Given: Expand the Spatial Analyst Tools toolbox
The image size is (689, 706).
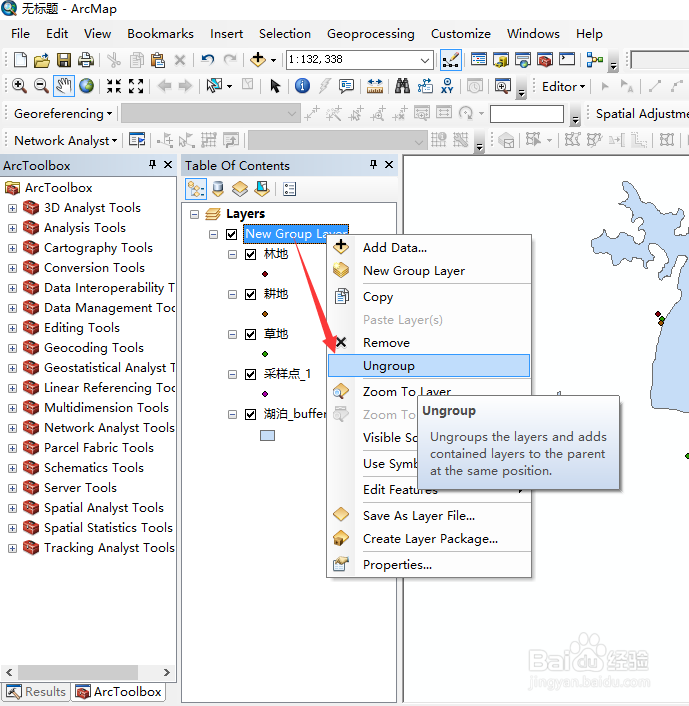Looking at the screenshot, I should (12, 508).
